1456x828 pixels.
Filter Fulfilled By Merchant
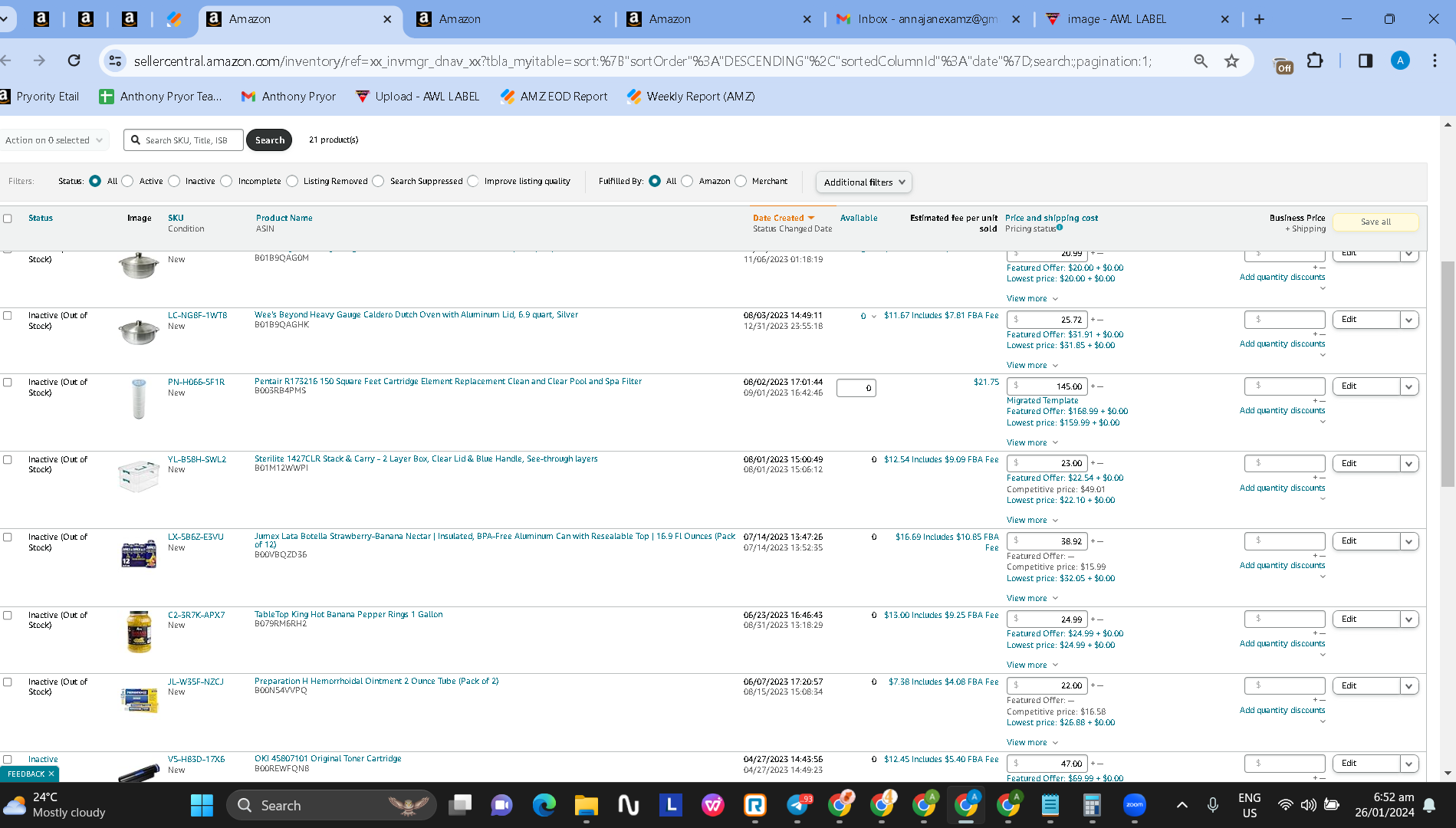741,181
